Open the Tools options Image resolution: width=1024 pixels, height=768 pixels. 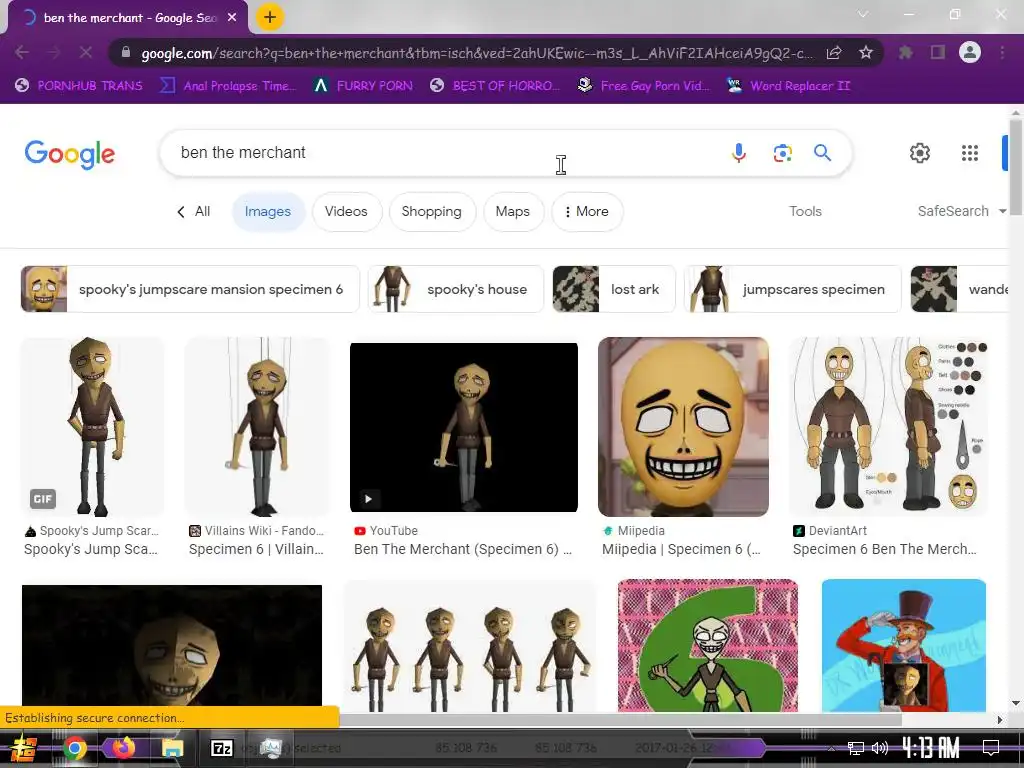[805, 212]
